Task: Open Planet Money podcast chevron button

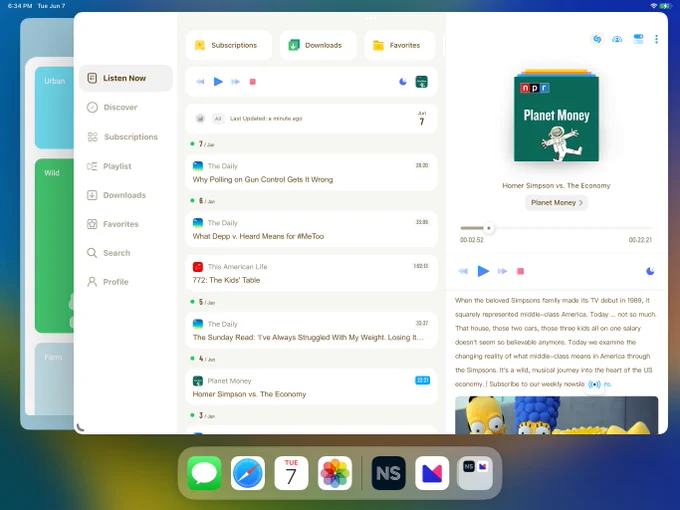Action: click(x=556, y=203)
